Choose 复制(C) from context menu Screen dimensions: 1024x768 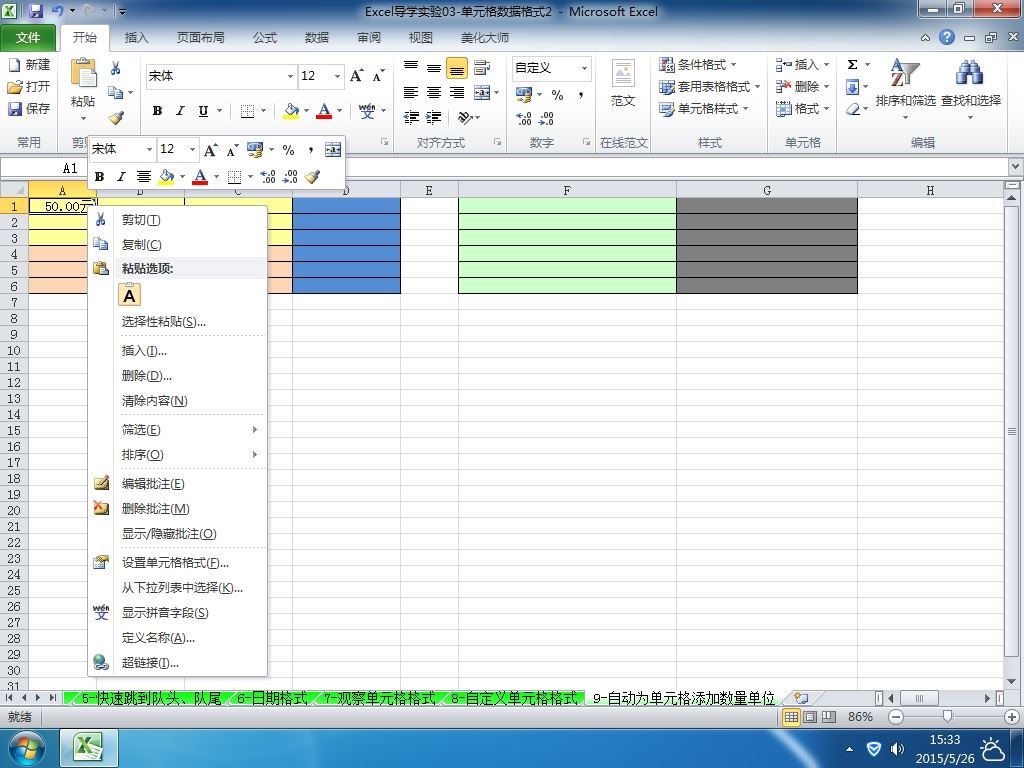click(x=177, y=245)
